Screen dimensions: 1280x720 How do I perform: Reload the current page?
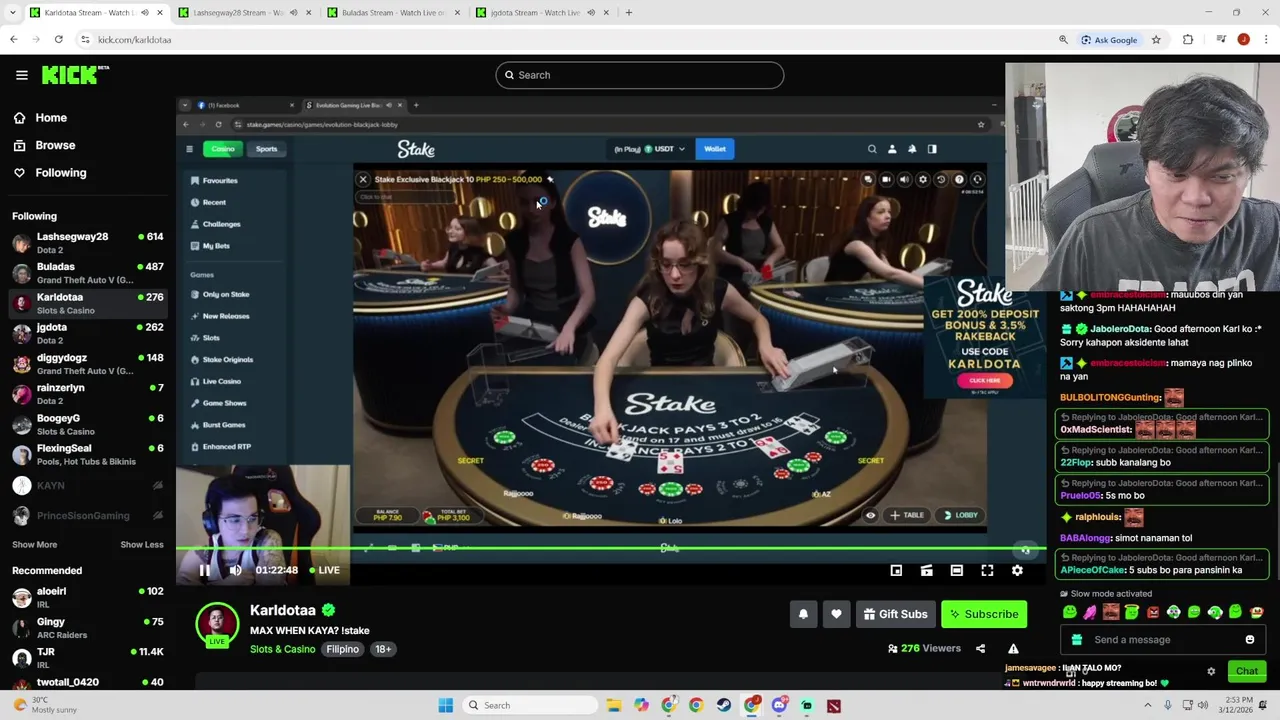[x=58, y=40]
